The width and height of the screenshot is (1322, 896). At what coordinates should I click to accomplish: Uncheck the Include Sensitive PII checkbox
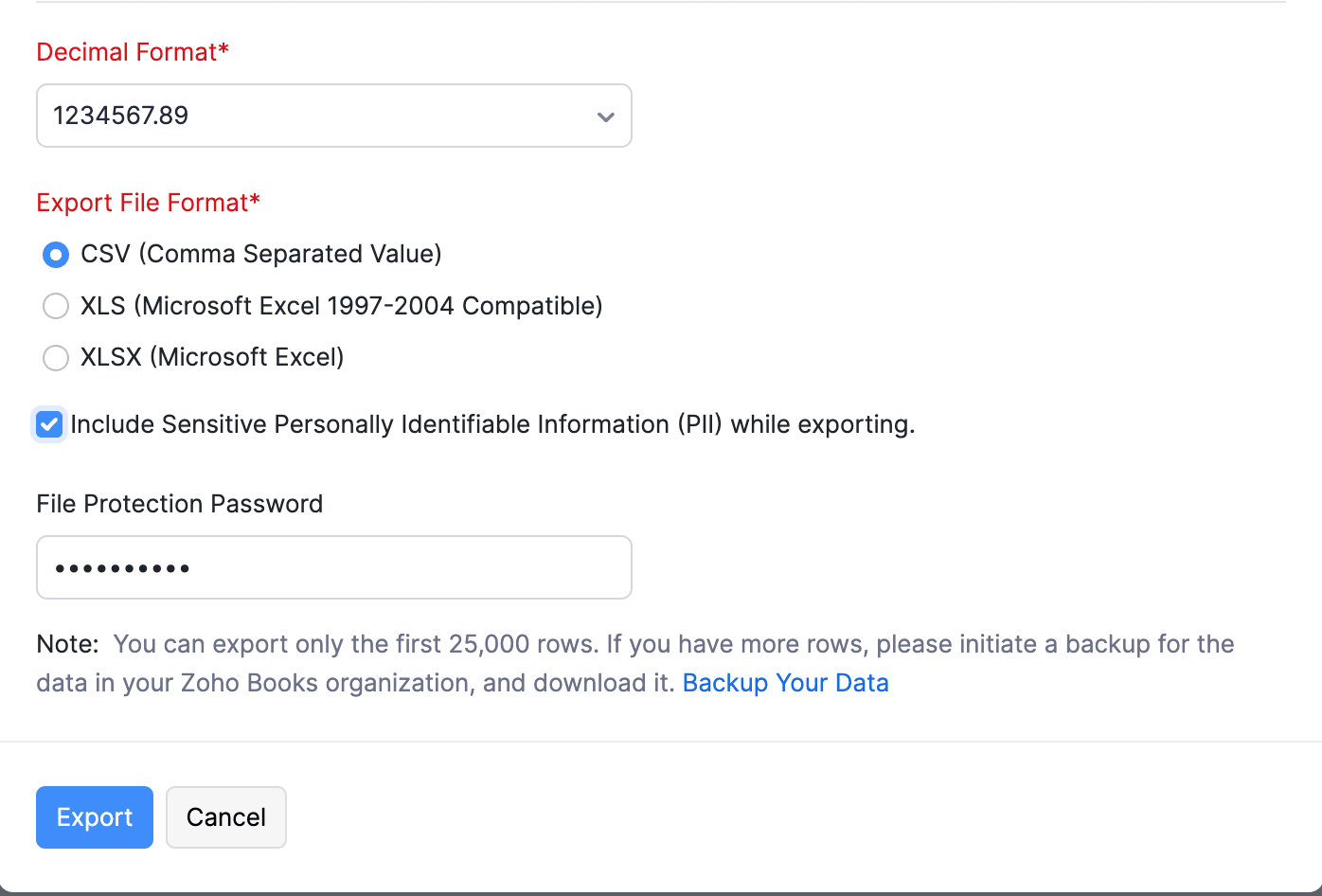click(49, 424)
